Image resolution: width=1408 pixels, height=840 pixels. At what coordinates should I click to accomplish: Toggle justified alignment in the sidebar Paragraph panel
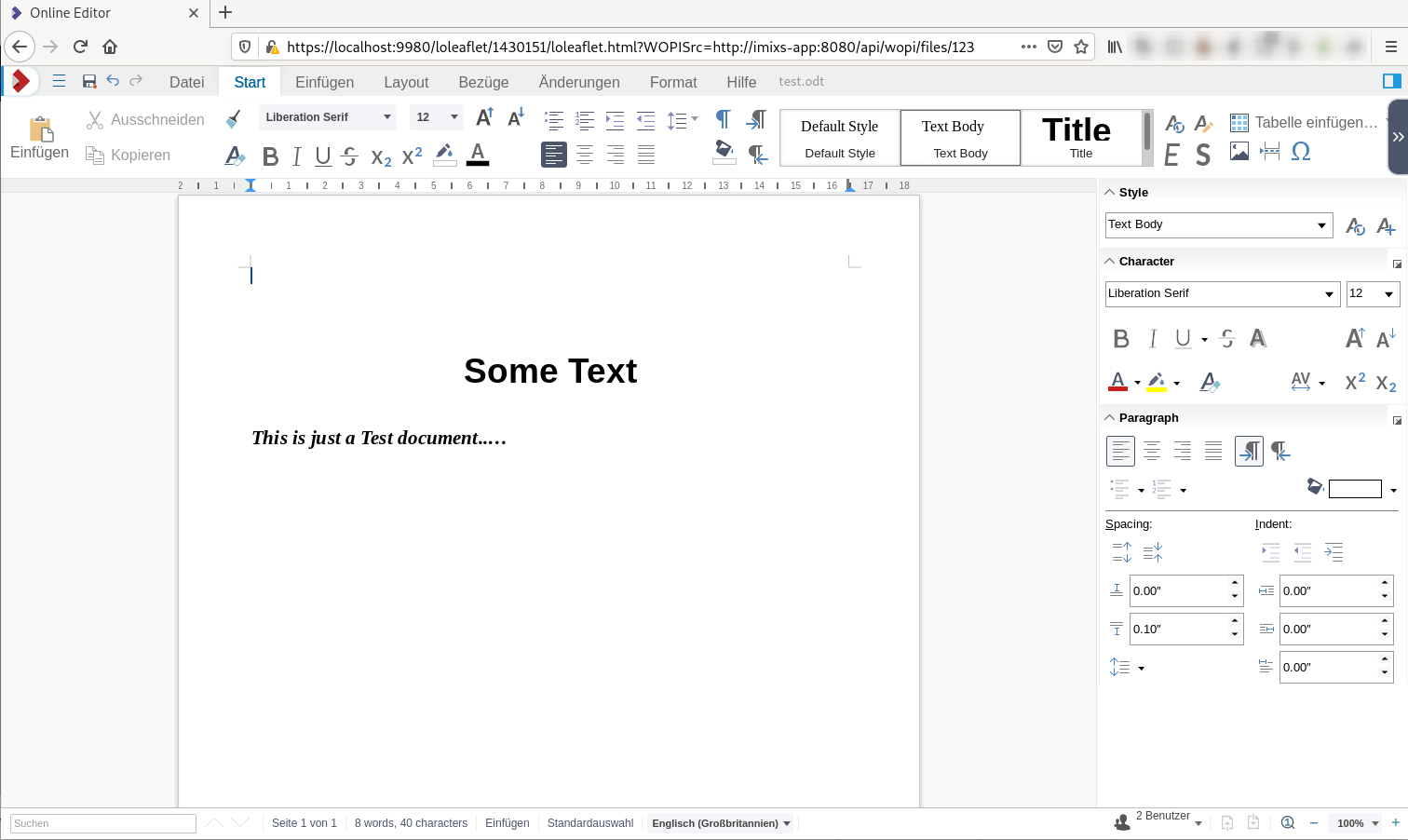(1212, 452)
